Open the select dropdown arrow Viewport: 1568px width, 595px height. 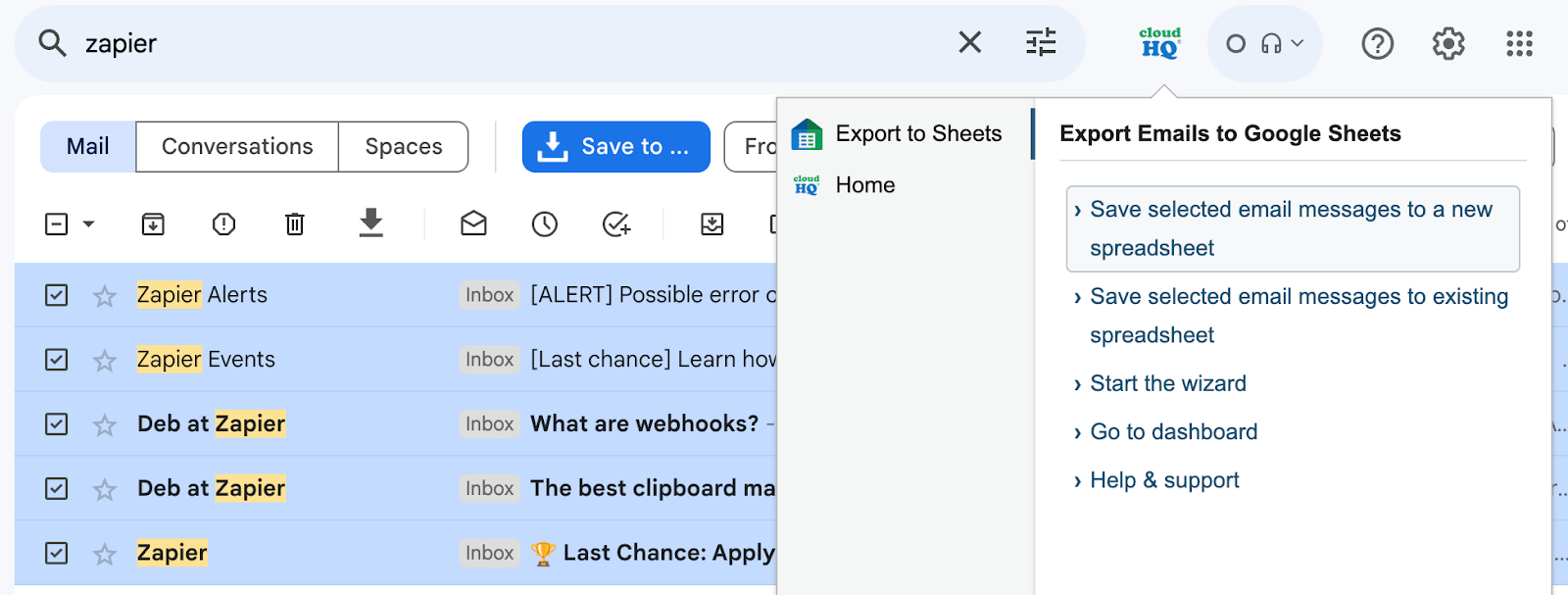tap(88, 224)
